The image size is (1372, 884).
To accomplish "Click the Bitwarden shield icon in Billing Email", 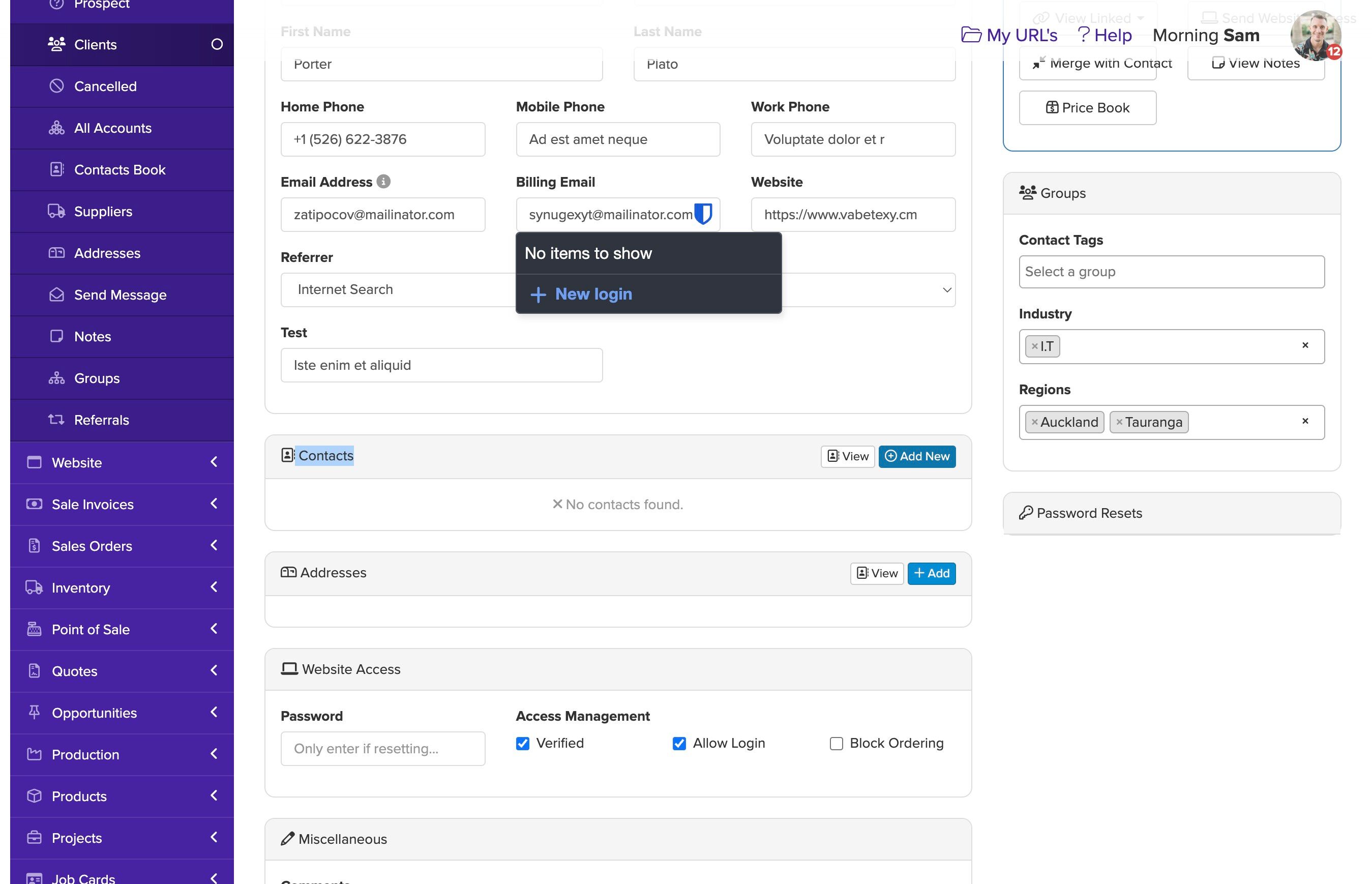I will 703,214.
